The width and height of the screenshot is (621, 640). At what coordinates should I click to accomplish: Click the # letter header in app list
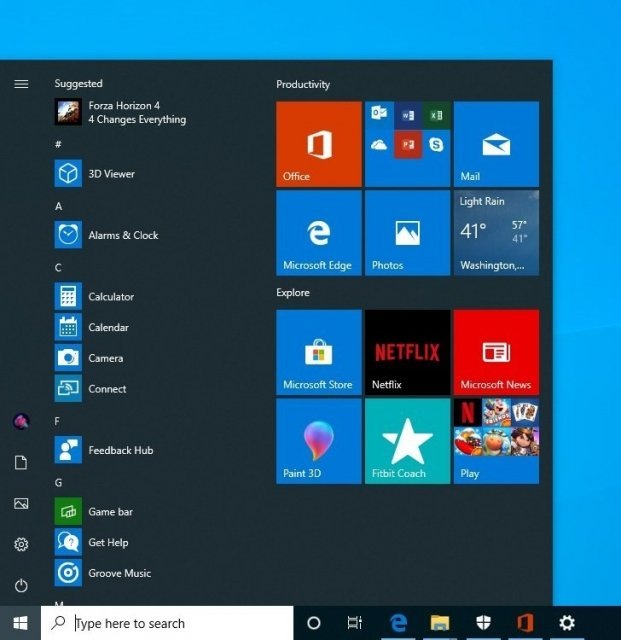coord(58,144)
